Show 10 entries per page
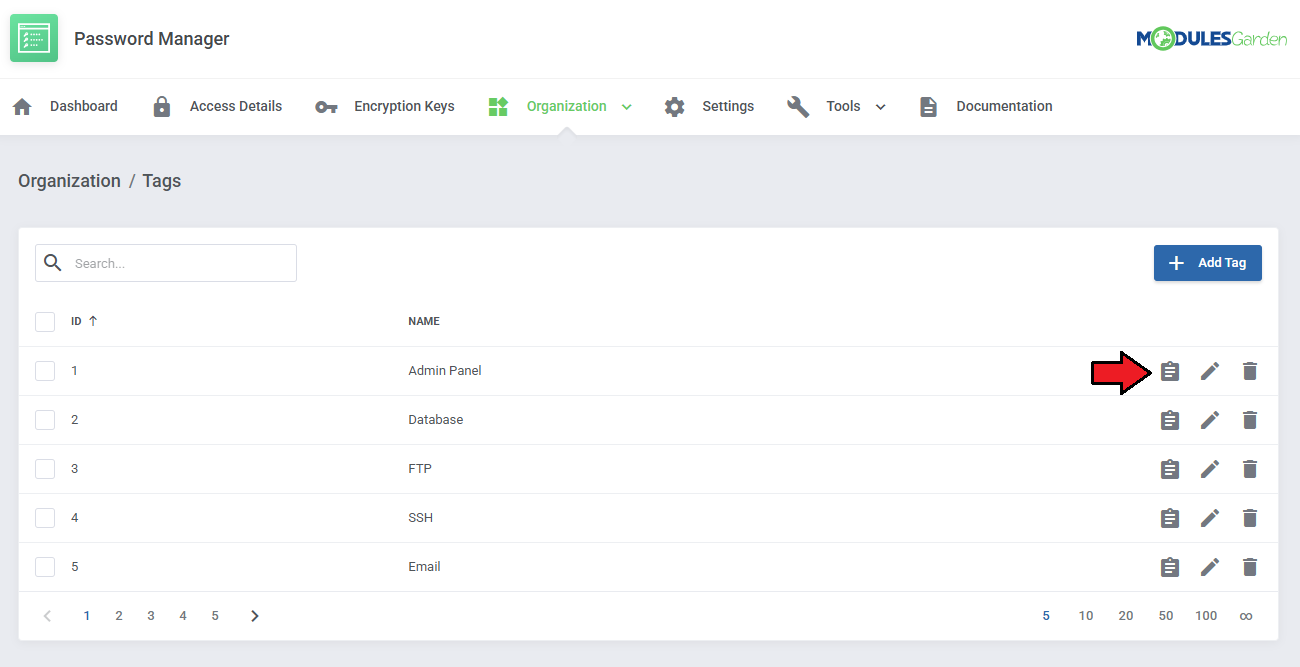 click(1086, 616)
